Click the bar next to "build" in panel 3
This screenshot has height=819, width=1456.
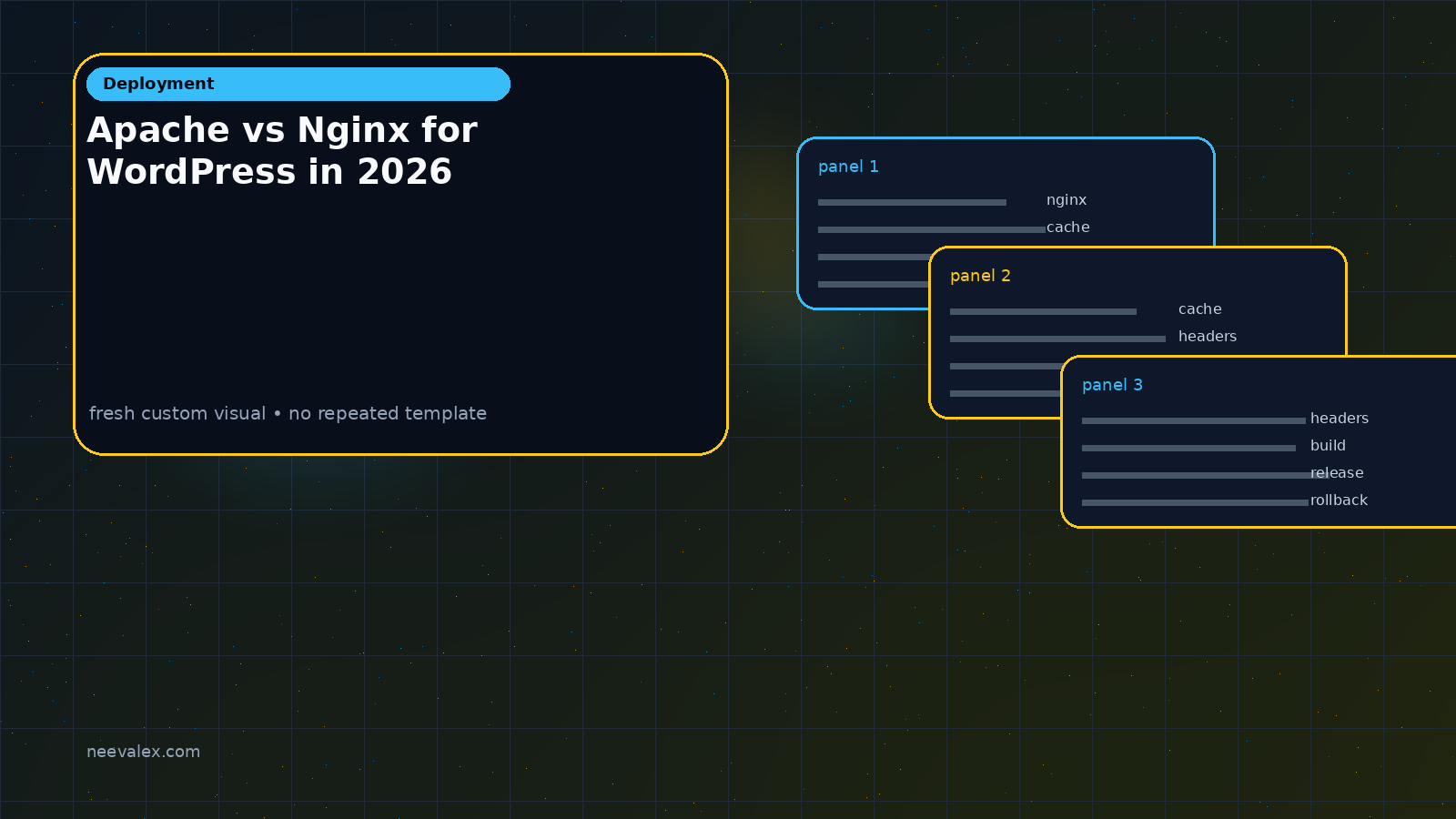click(1188, 448)
